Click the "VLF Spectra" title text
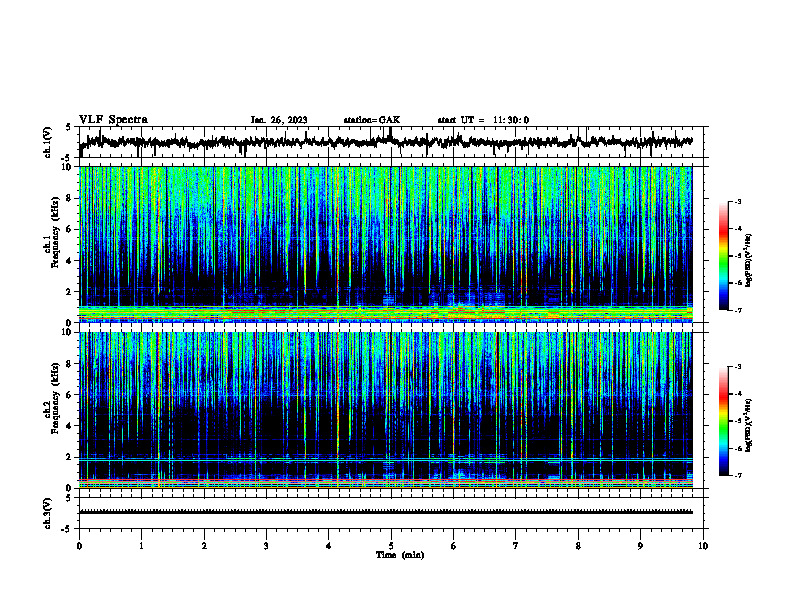Screen dimensions: 792x612 [x=113, y=120]
